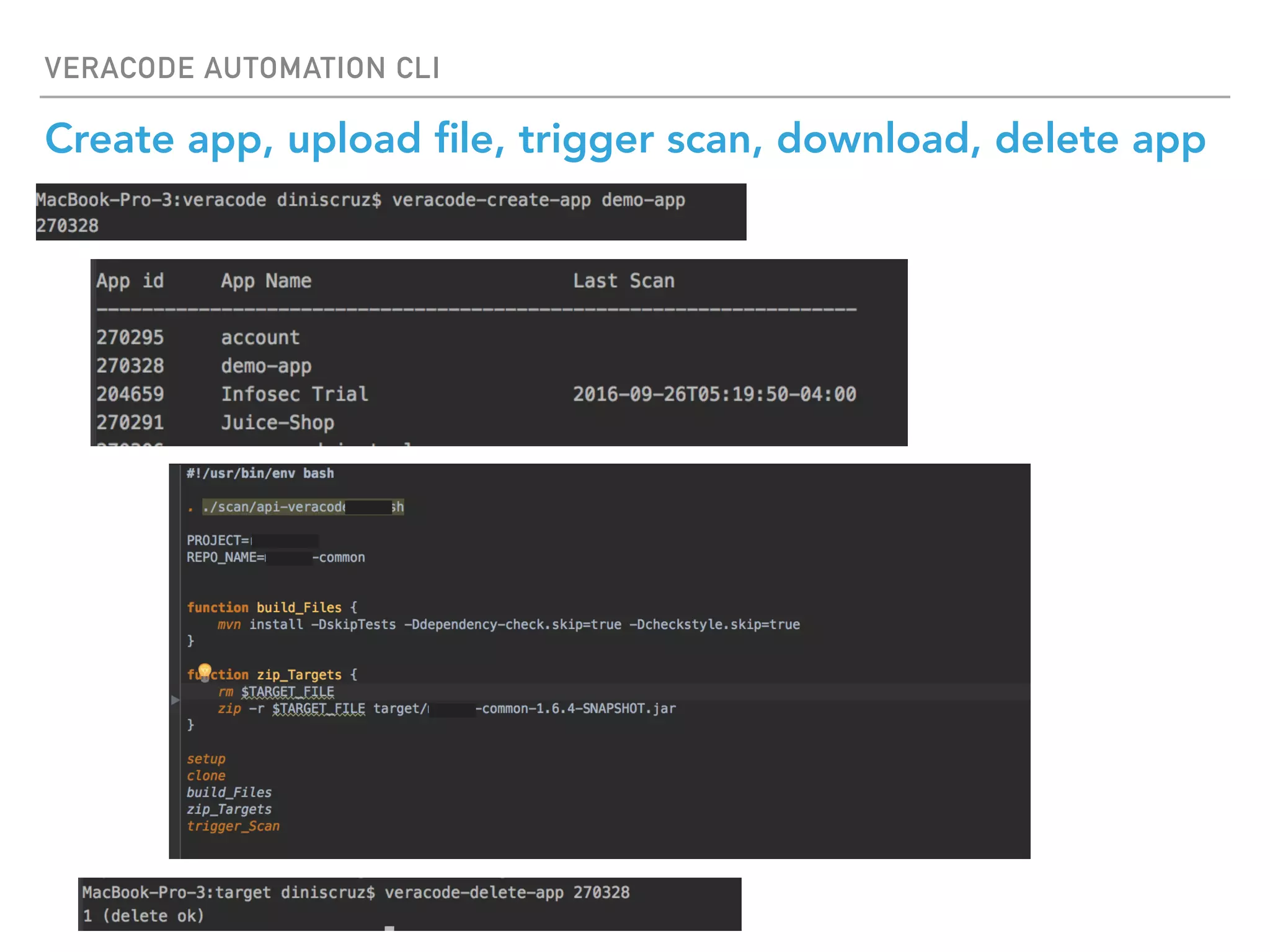Click the last scan timestamp 2016-09-26T05:19:50-04:00
1270x952 pixels.
click(714, 394)
